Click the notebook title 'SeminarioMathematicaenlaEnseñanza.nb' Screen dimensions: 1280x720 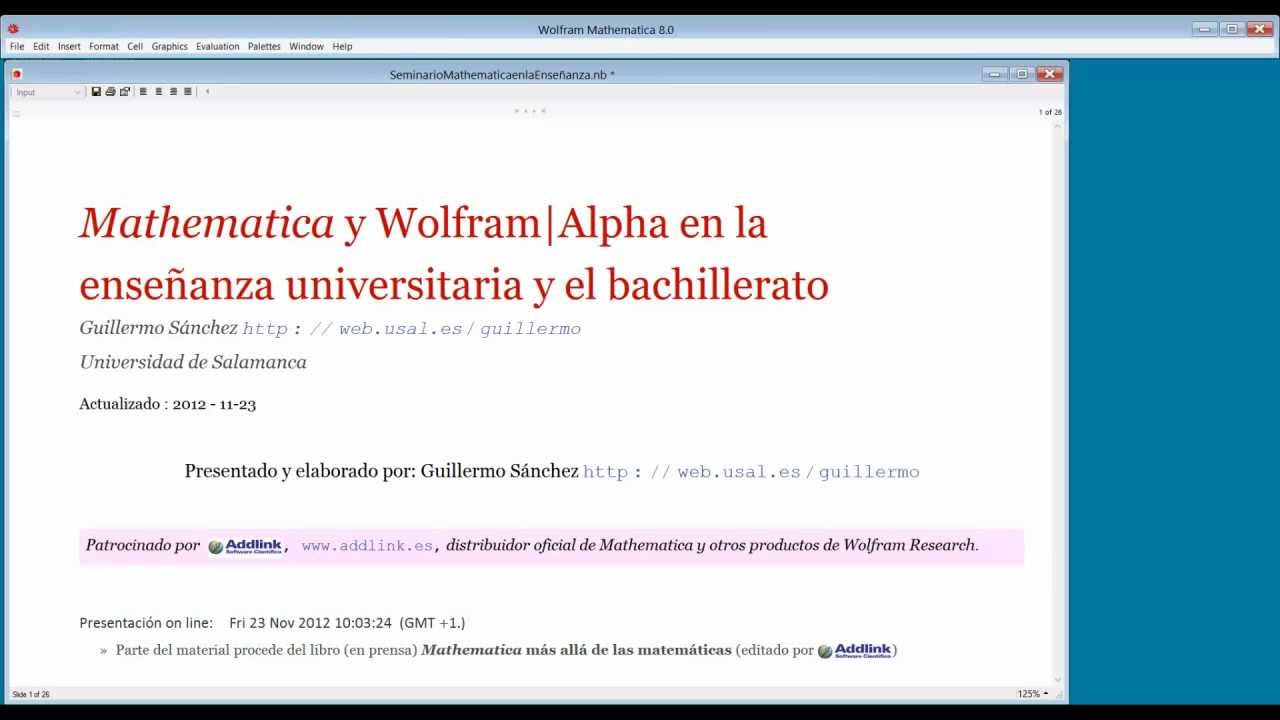click(502, 74)
